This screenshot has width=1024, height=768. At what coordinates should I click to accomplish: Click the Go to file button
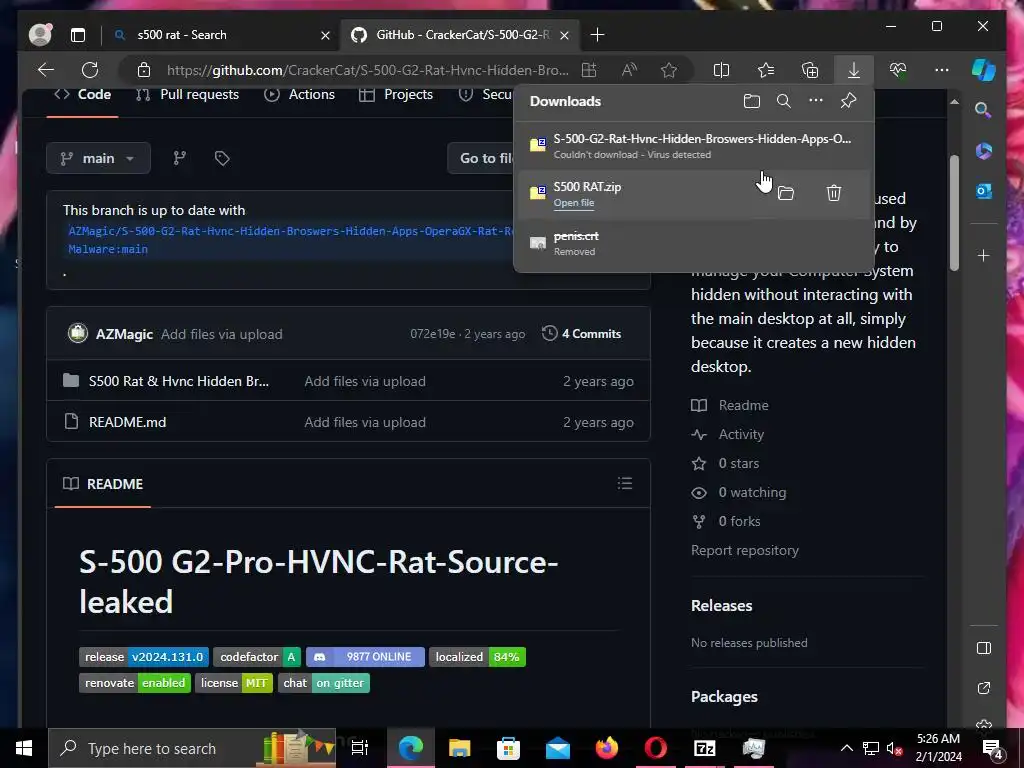coord(482,158)
